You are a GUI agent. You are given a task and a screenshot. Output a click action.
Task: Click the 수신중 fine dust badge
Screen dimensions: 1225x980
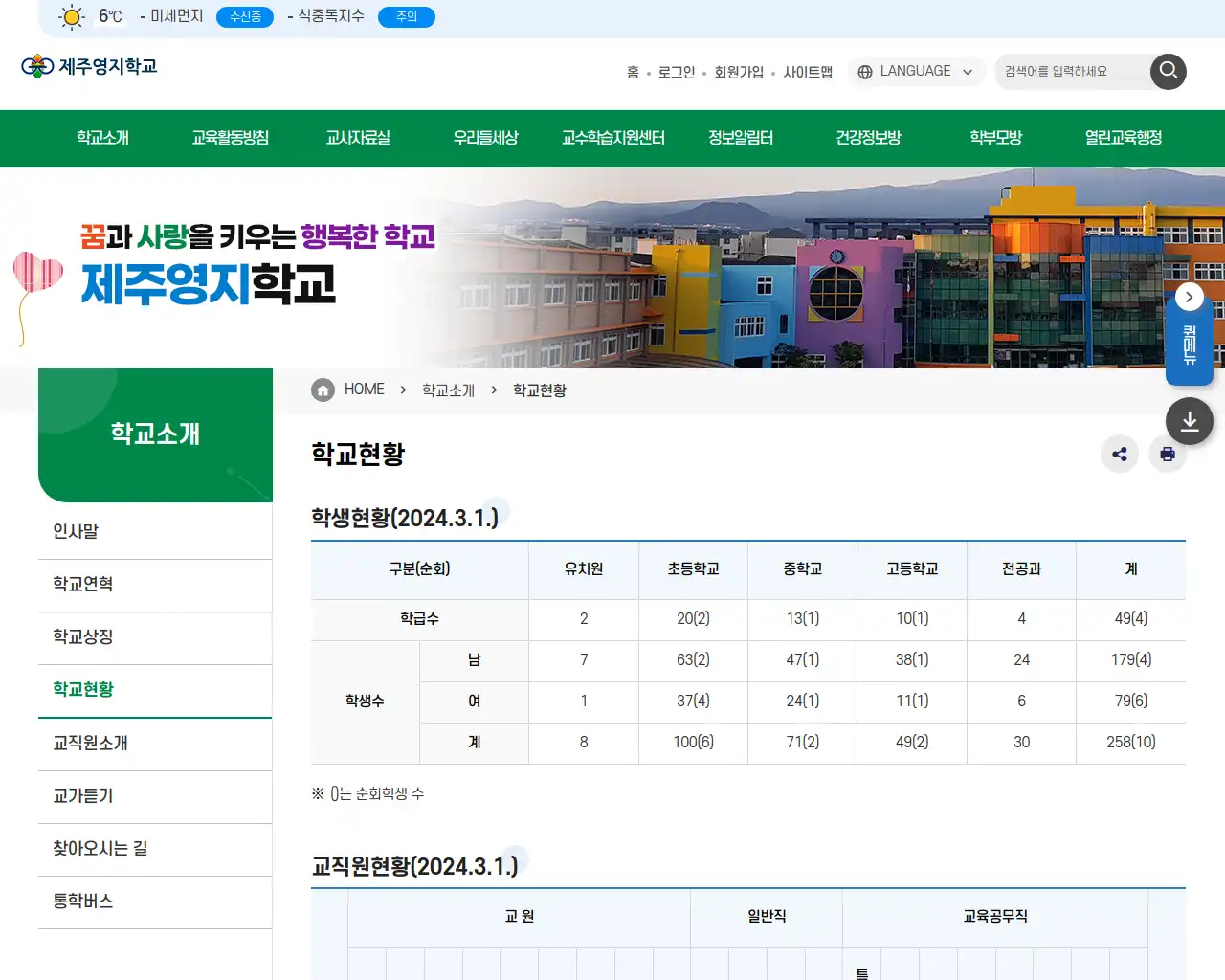tap(245, 17)
